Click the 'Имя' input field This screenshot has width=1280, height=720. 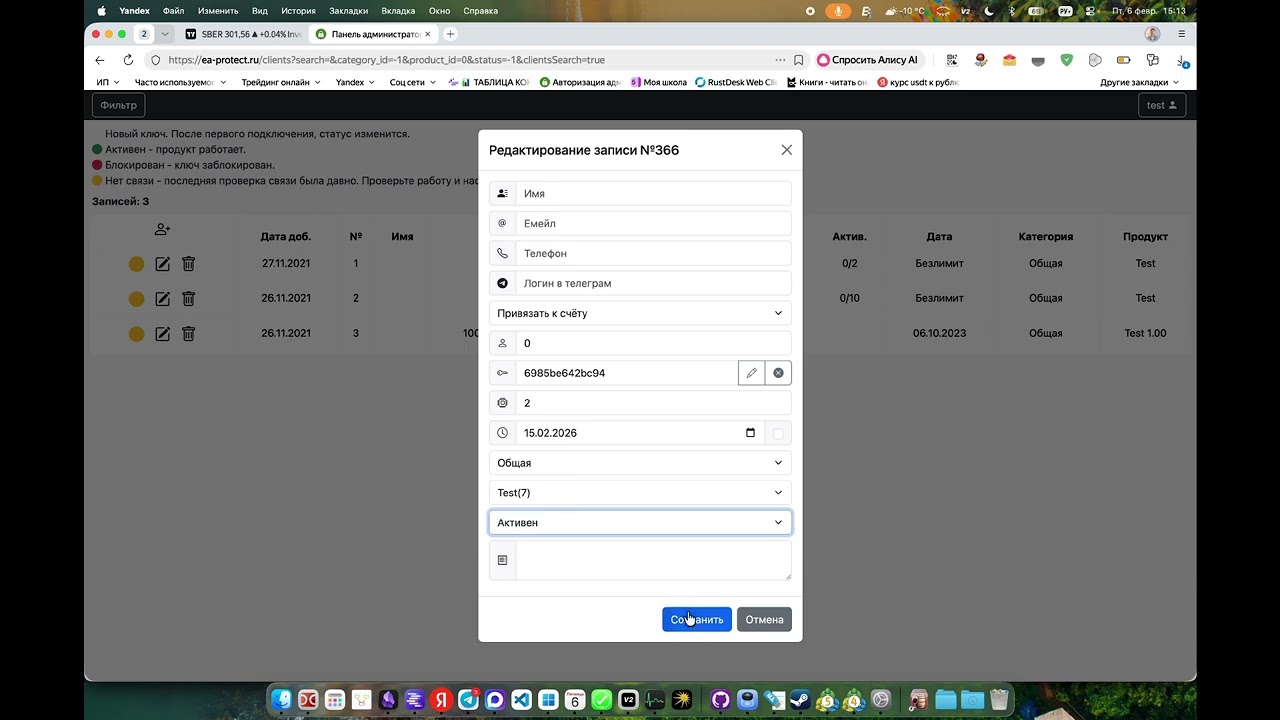click(x=653, y=194)
